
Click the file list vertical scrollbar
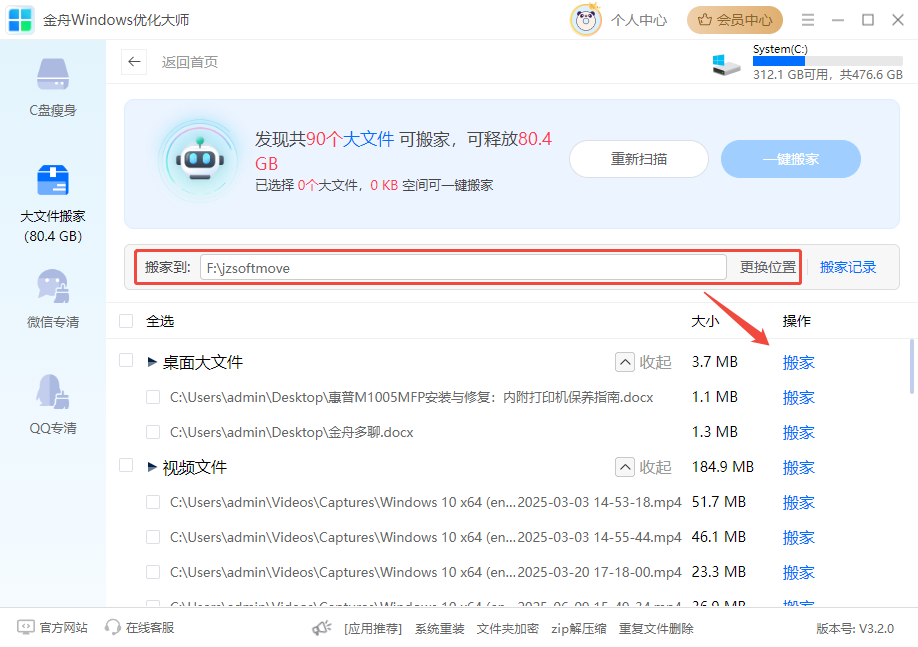pos(912,367)
